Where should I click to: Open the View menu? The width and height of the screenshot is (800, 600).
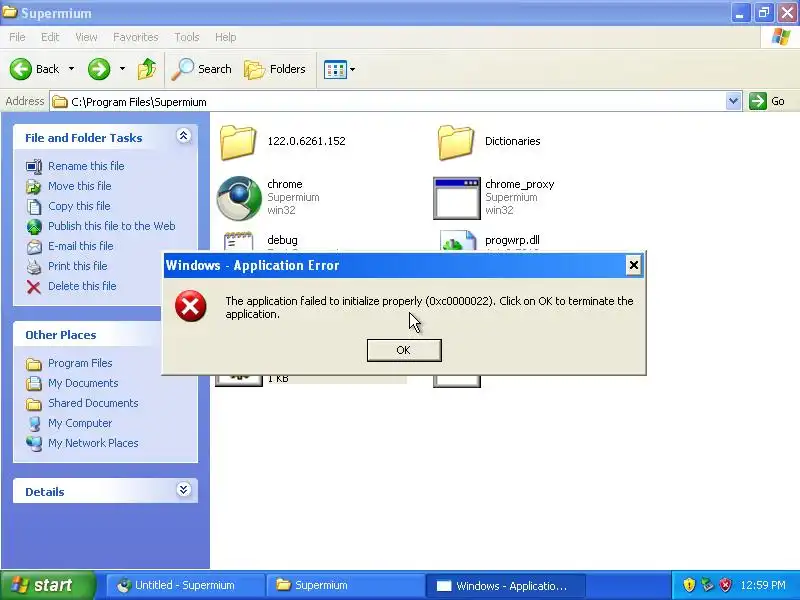86,37
